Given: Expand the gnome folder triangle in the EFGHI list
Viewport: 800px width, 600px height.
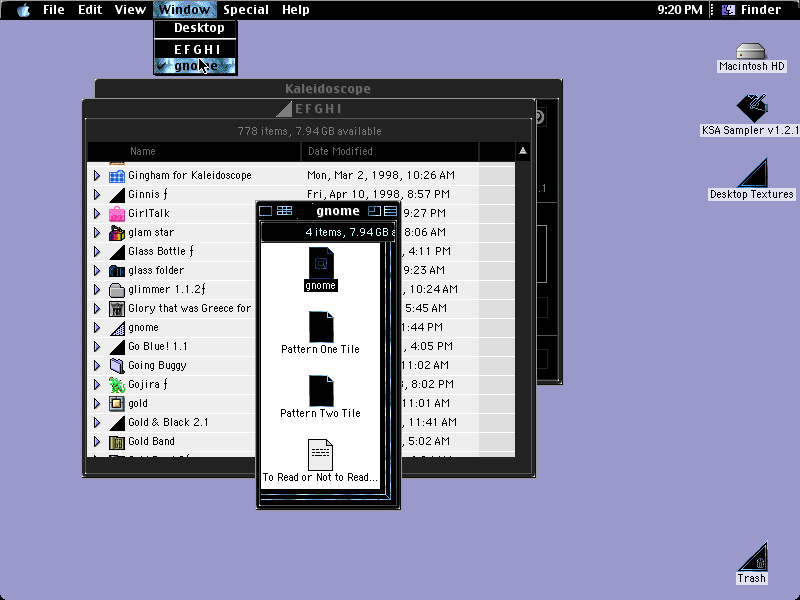Looking at the screenshot, I should tap(97, 328).
